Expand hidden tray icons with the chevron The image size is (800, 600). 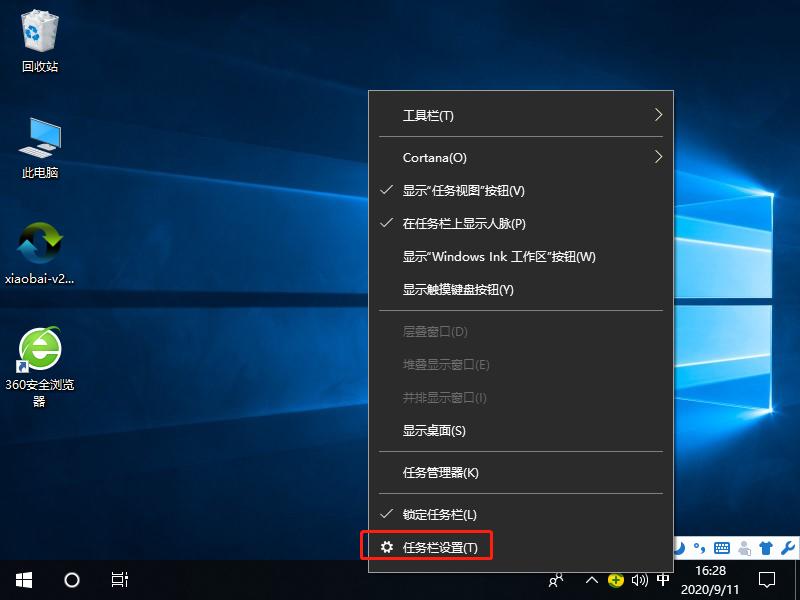[x=591, y=580]
